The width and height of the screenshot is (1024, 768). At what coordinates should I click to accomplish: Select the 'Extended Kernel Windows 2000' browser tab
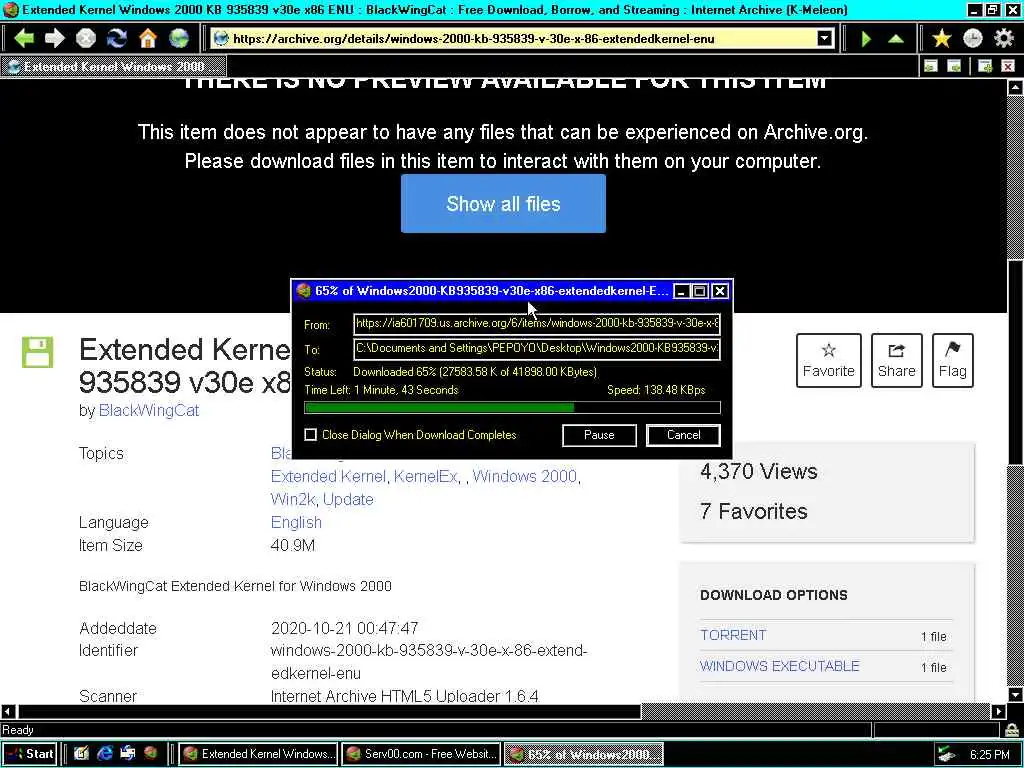[x=114, y=67]
